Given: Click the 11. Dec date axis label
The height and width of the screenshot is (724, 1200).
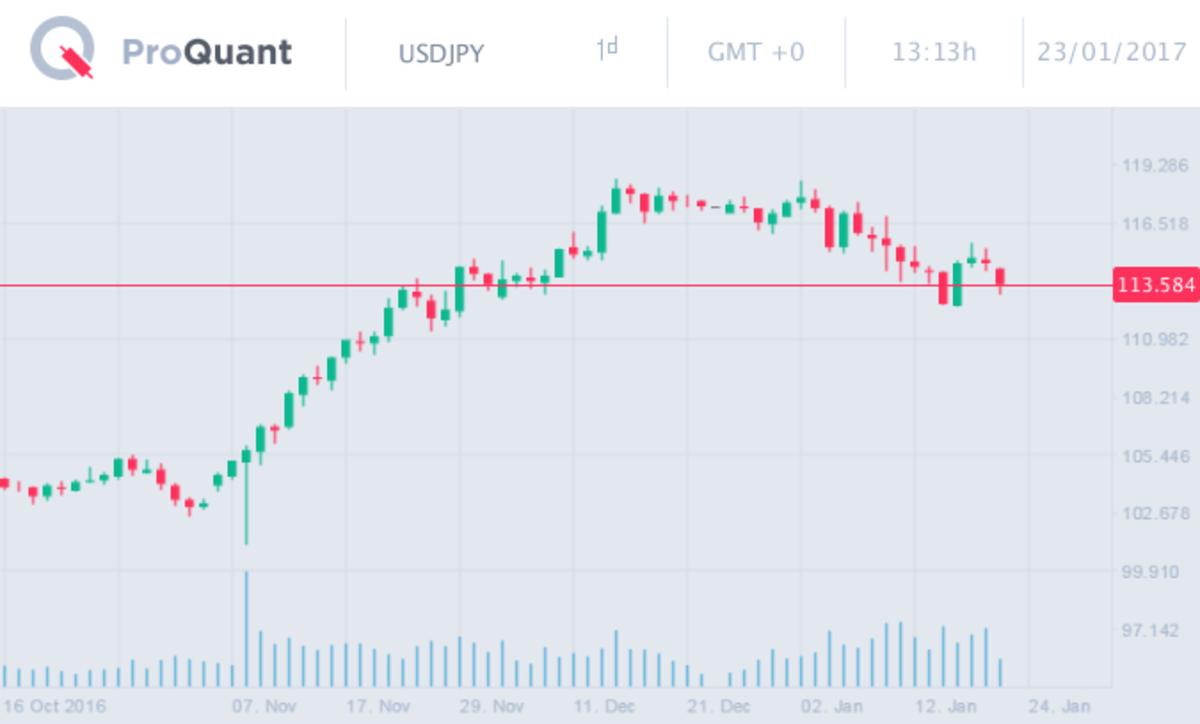Looking at the screenshot, I should coord(604,706).
